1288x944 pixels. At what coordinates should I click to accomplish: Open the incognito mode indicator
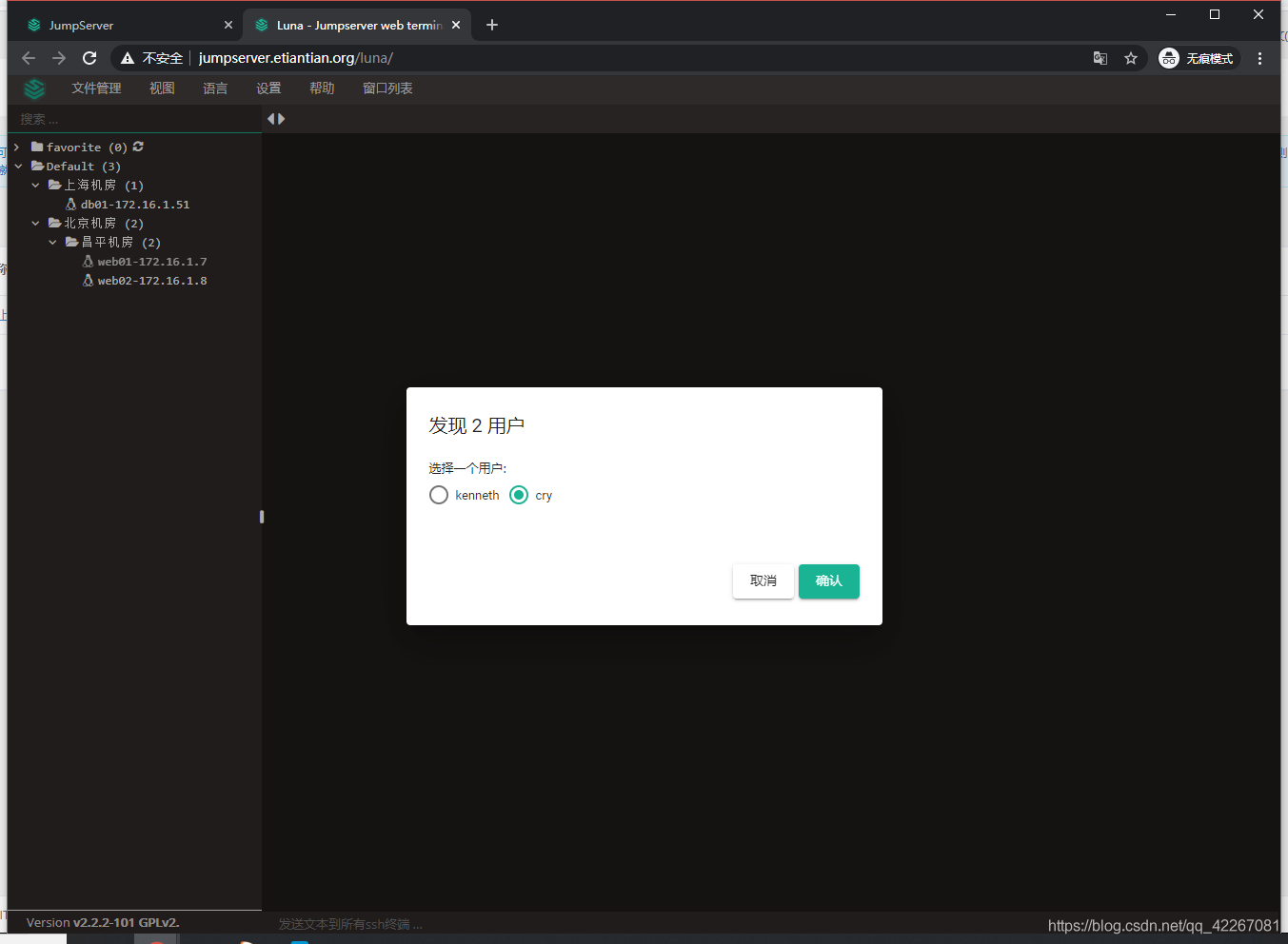point(1199,58)
